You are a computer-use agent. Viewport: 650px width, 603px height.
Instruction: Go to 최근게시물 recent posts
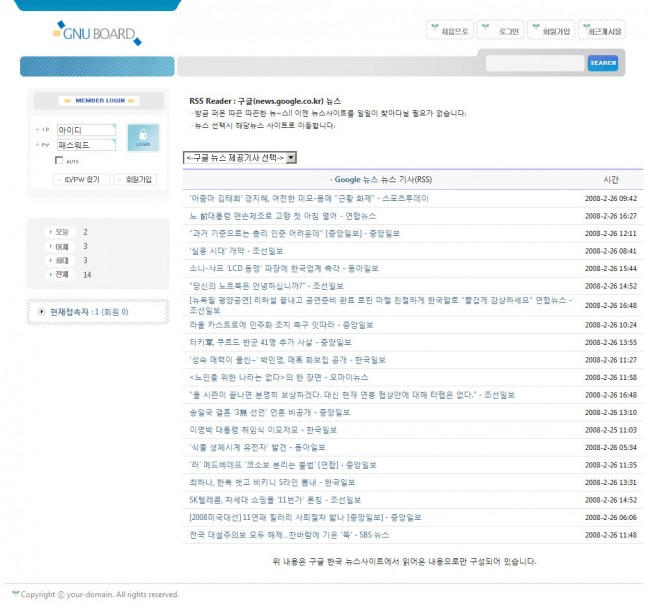604,30
